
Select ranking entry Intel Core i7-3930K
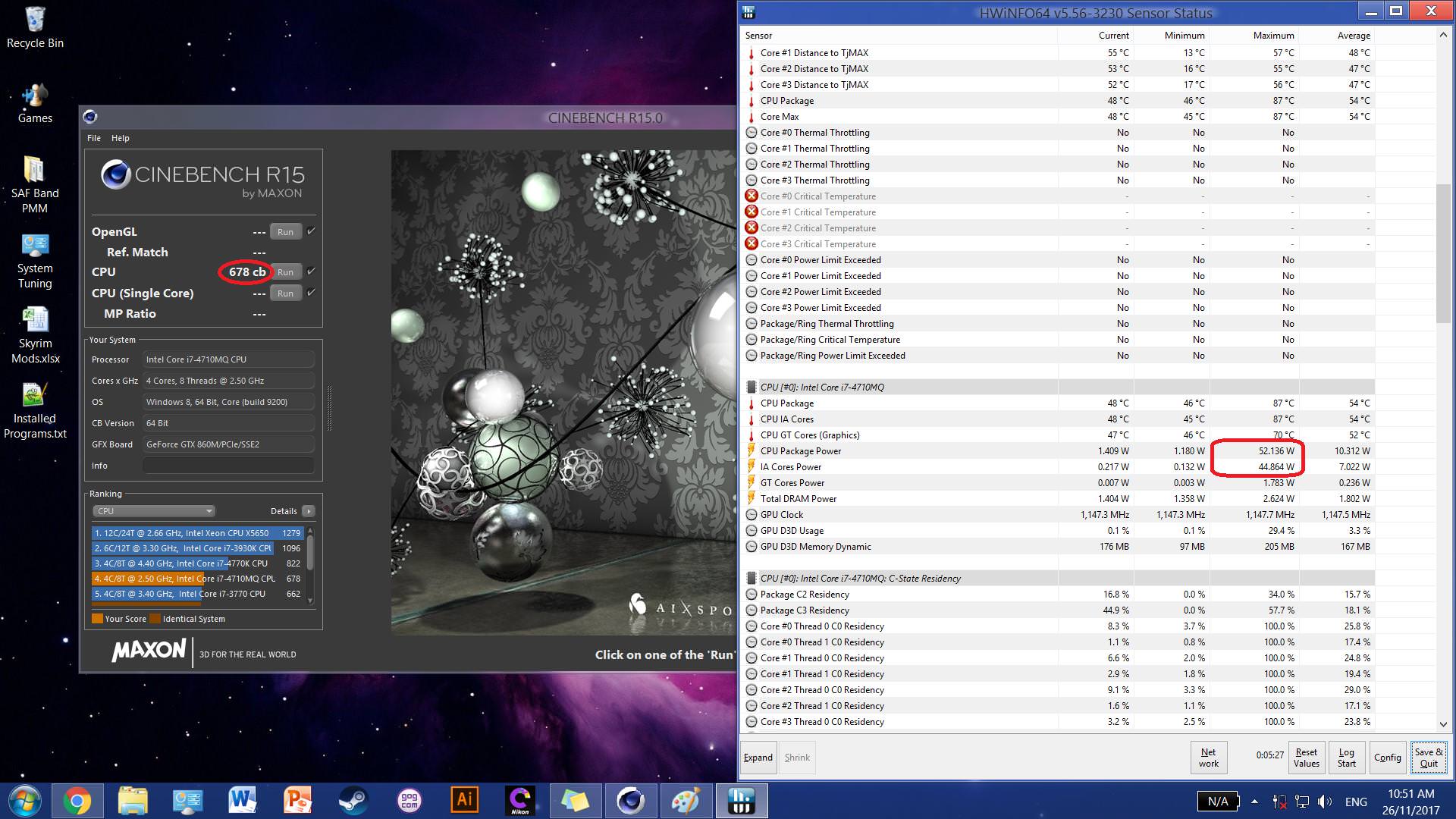[x=197, y=548]
